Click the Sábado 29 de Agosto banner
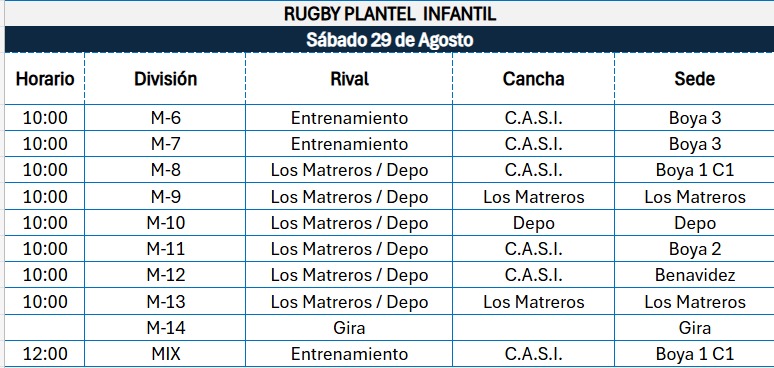 tap(389, 39)
